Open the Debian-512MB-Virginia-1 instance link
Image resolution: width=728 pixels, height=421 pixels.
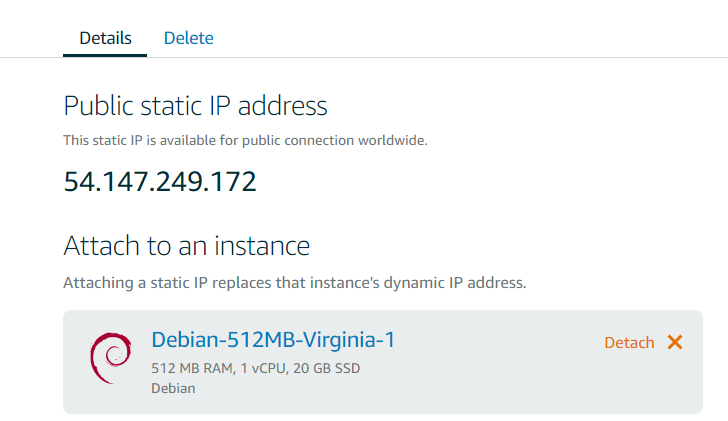[273, 340]
